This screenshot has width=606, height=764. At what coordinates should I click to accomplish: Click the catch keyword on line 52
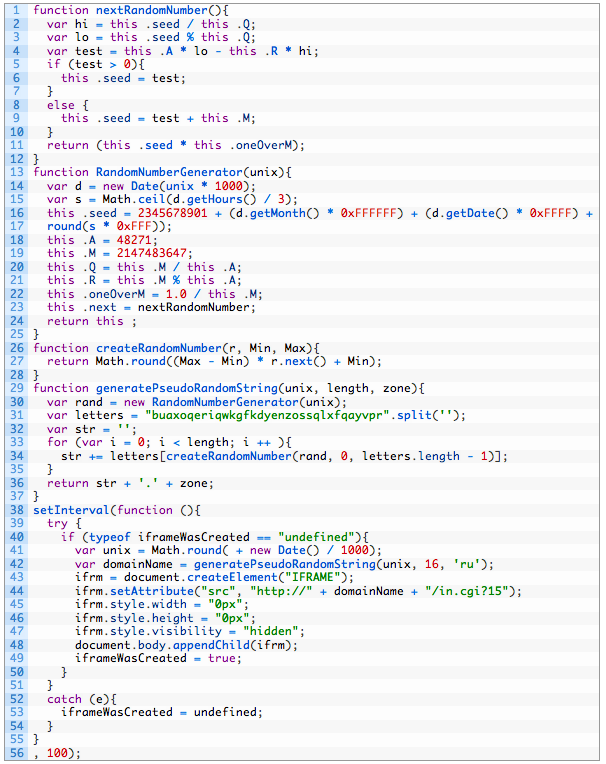pyautogui.click(x=64, y=699)
